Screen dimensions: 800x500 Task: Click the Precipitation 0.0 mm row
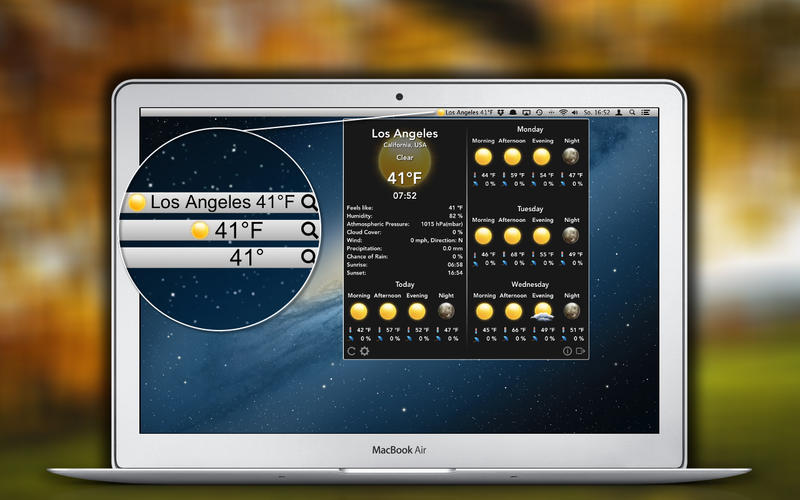point(405,248)
